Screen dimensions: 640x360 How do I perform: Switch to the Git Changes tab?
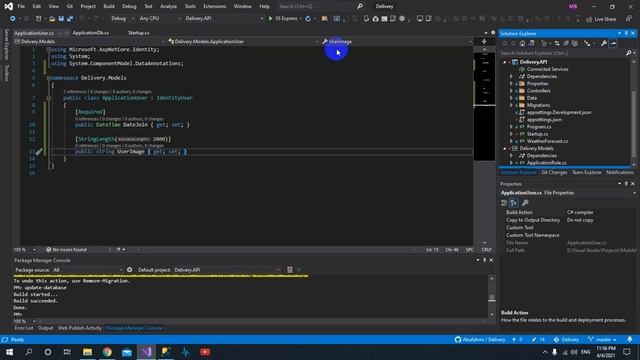coord(554,173)
